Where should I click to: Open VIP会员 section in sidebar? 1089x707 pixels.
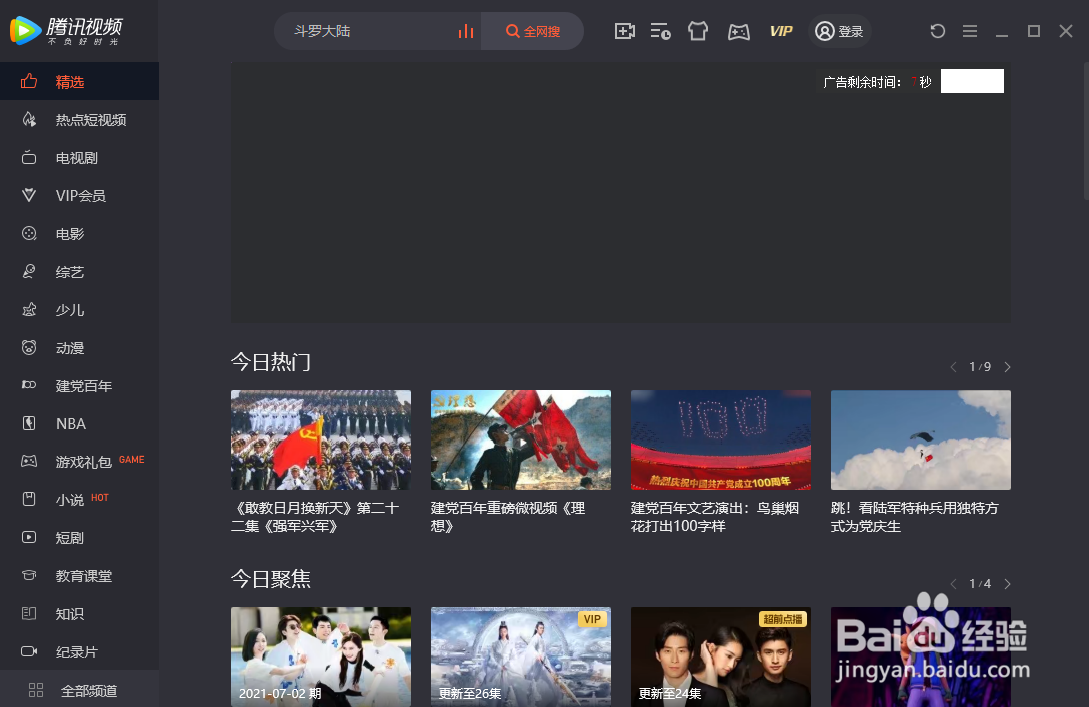(x=79, y=196)
